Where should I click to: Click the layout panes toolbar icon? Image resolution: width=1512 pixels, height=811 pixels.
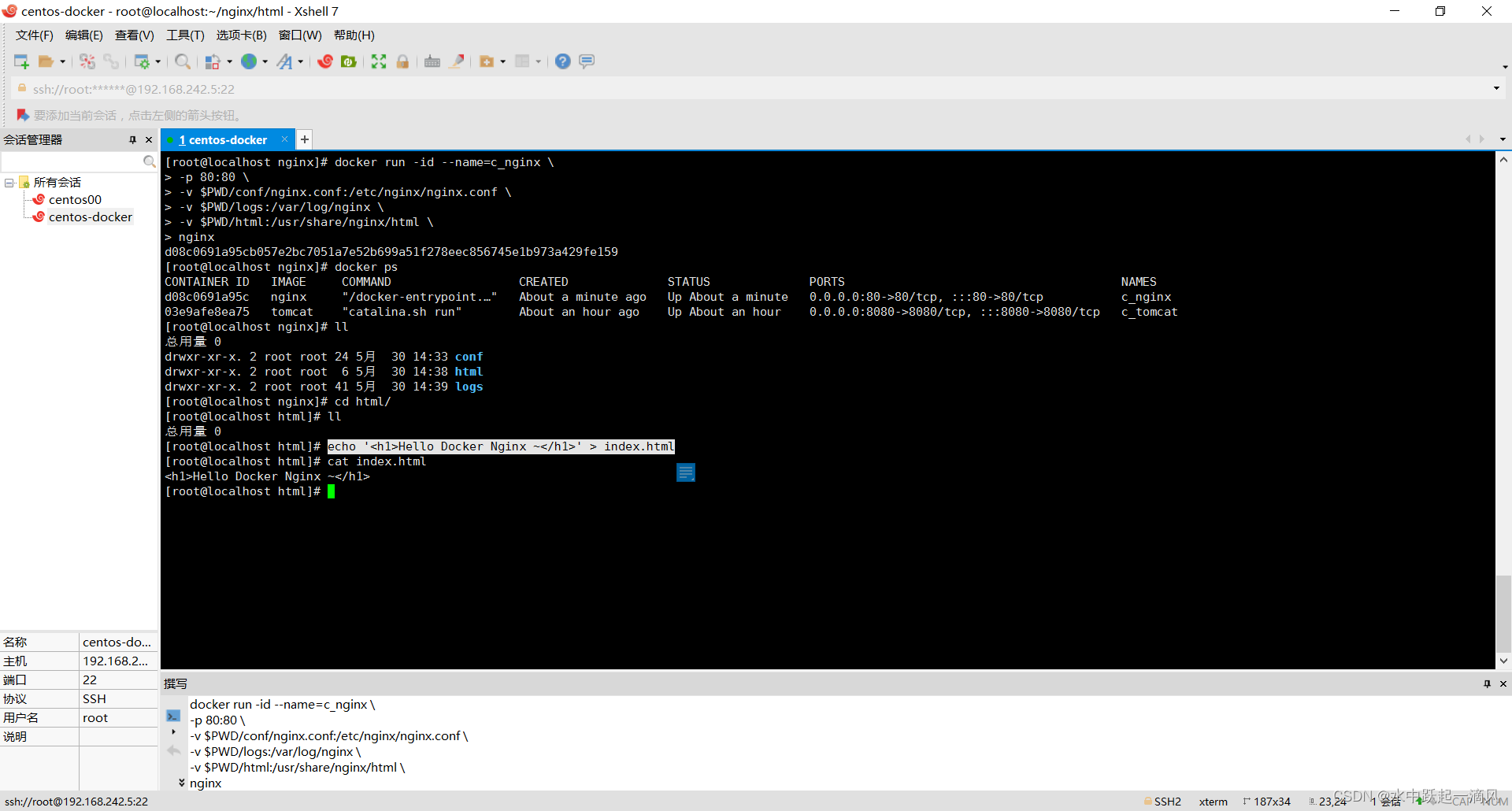(522, 61)
